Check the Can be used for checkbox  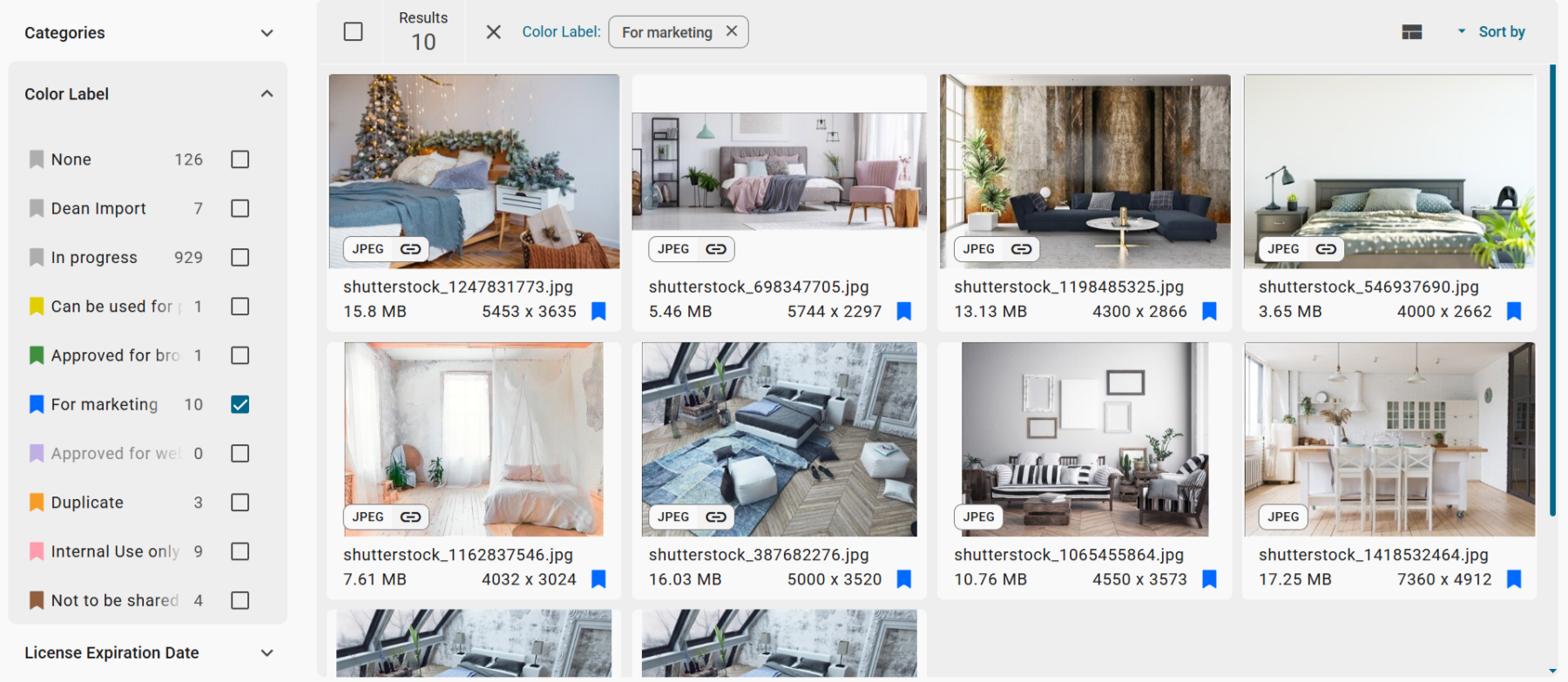click(240, 307)
